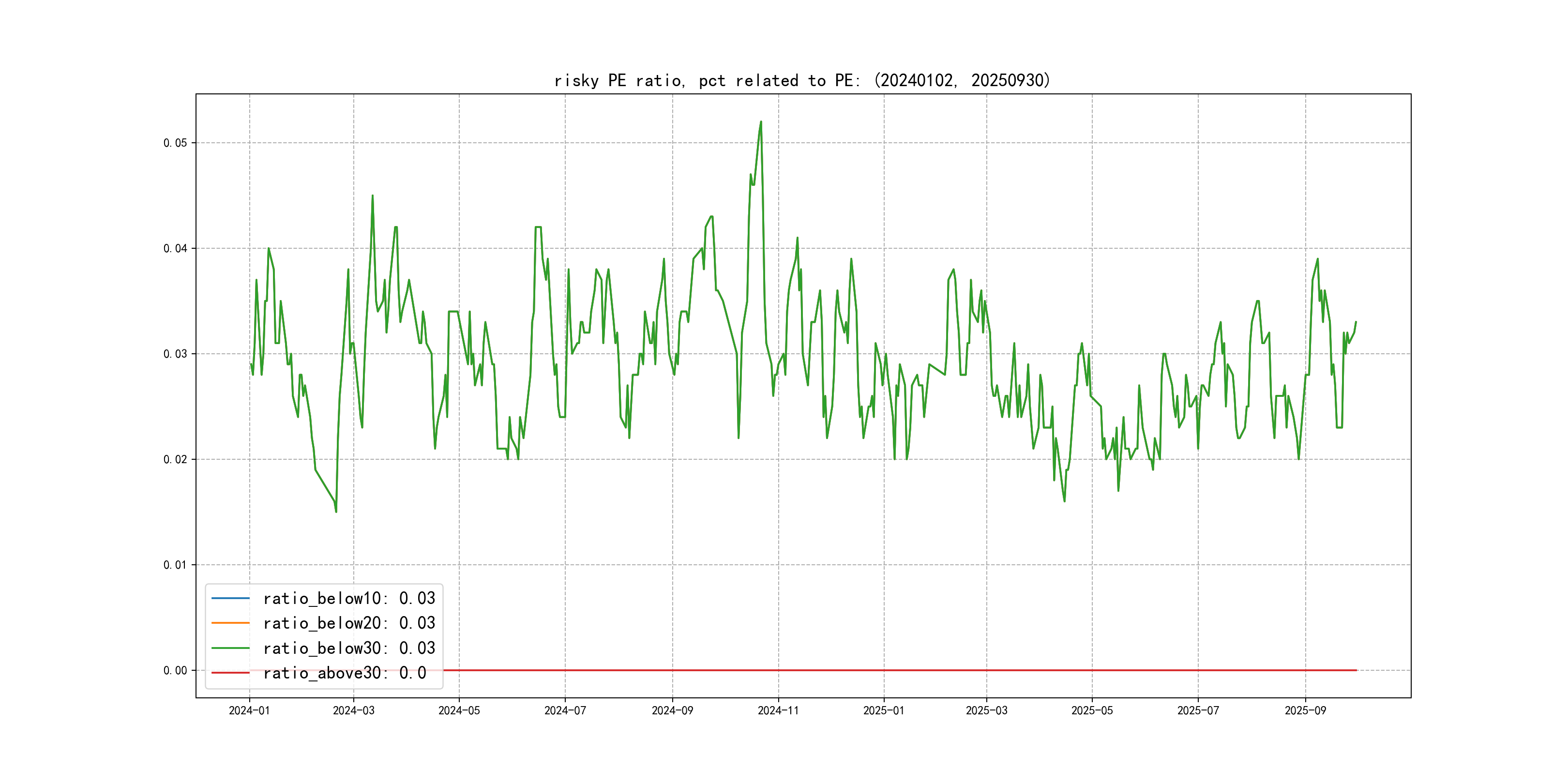This screenshot has height=784, width=1568.
Task: Click the chart title text
Action: pyautogui.click(x=802, y=80)
